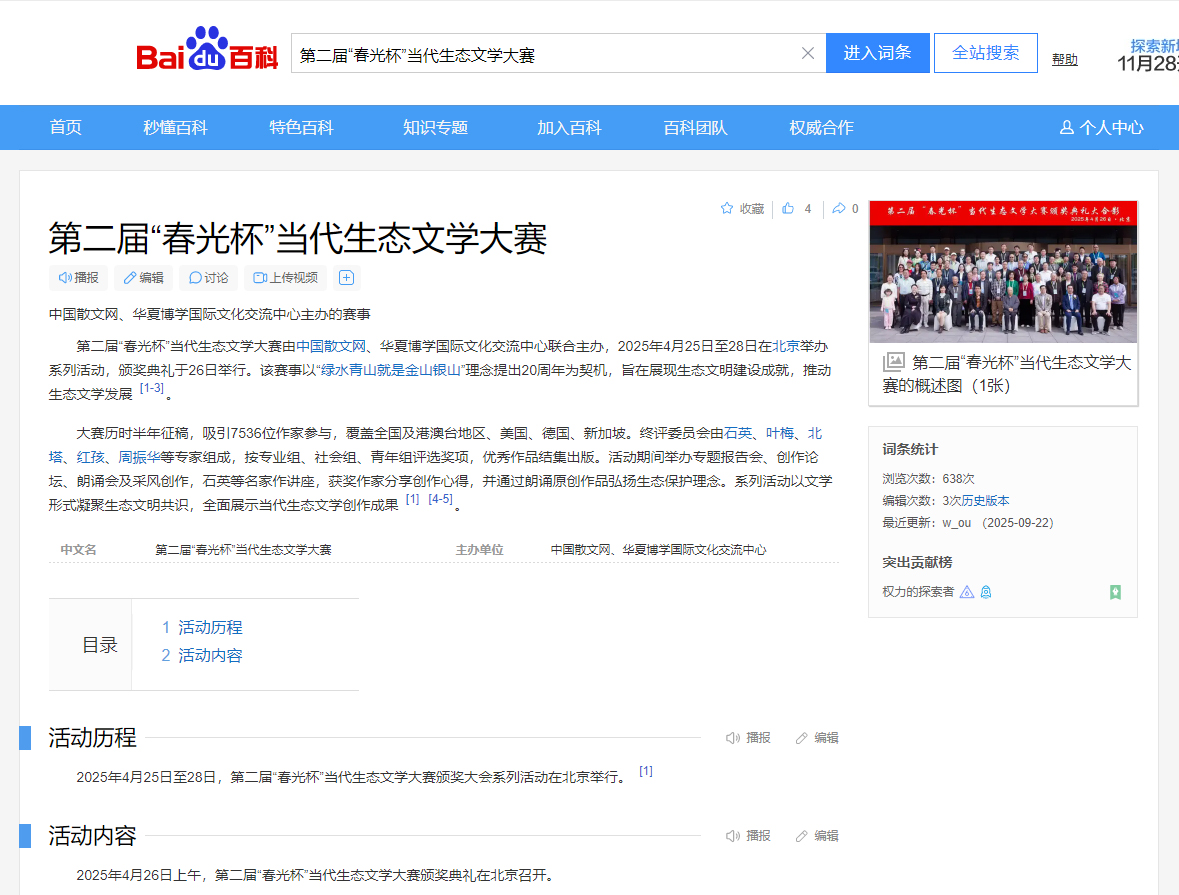Open contributor 权力的探索者 profile
Screen dimensions: 1179x895
tap(918, 592)
